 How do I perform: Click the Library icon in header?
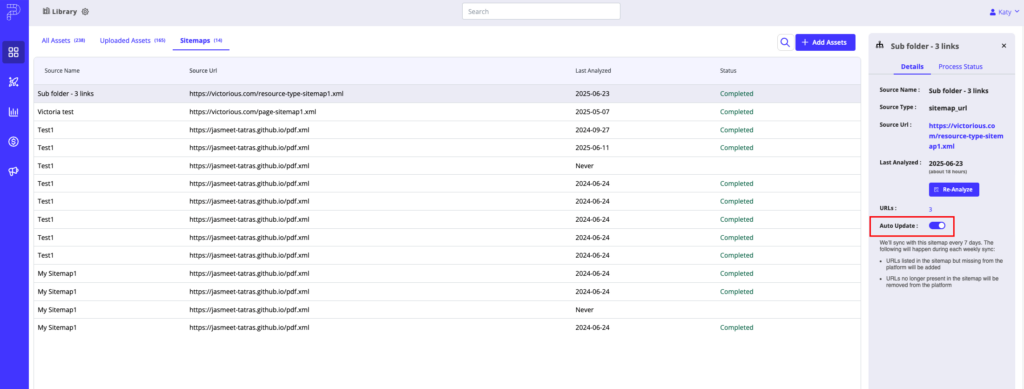(x=46, y=11)
